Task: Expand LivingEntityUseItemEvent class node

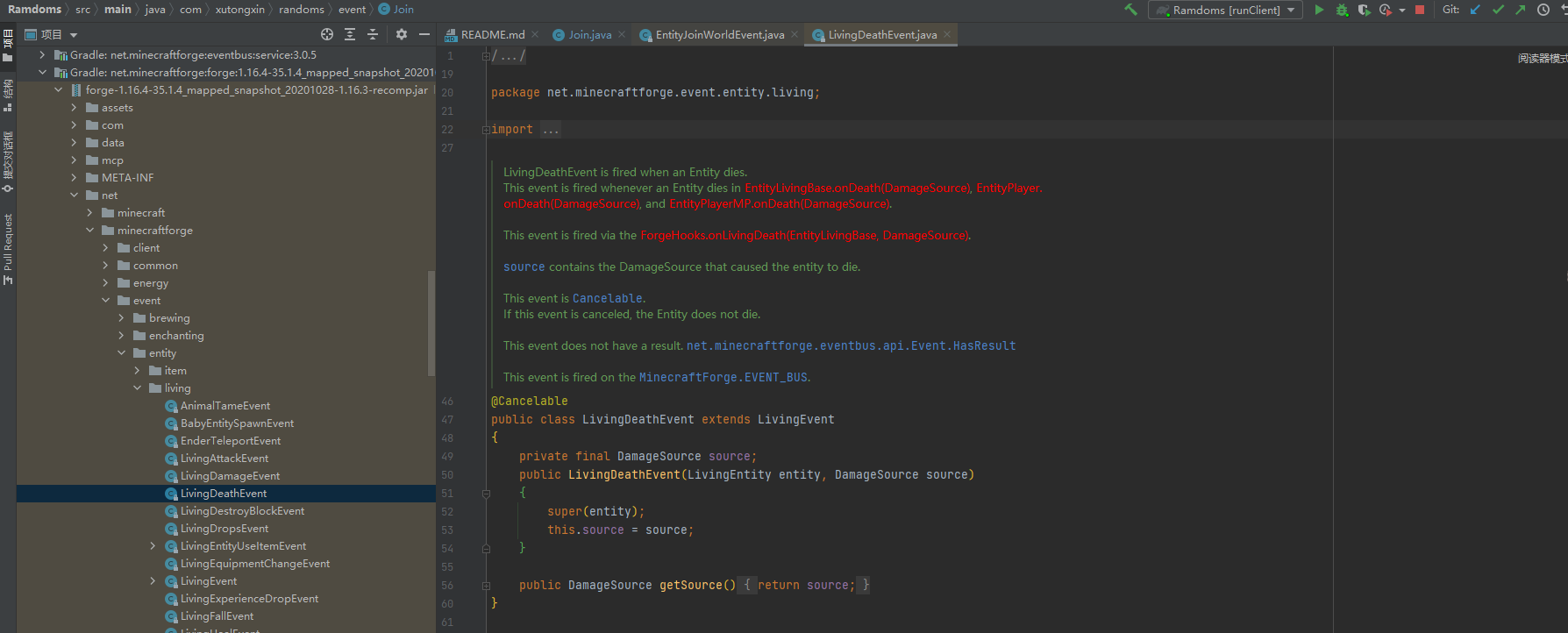Action: point(153,545)
